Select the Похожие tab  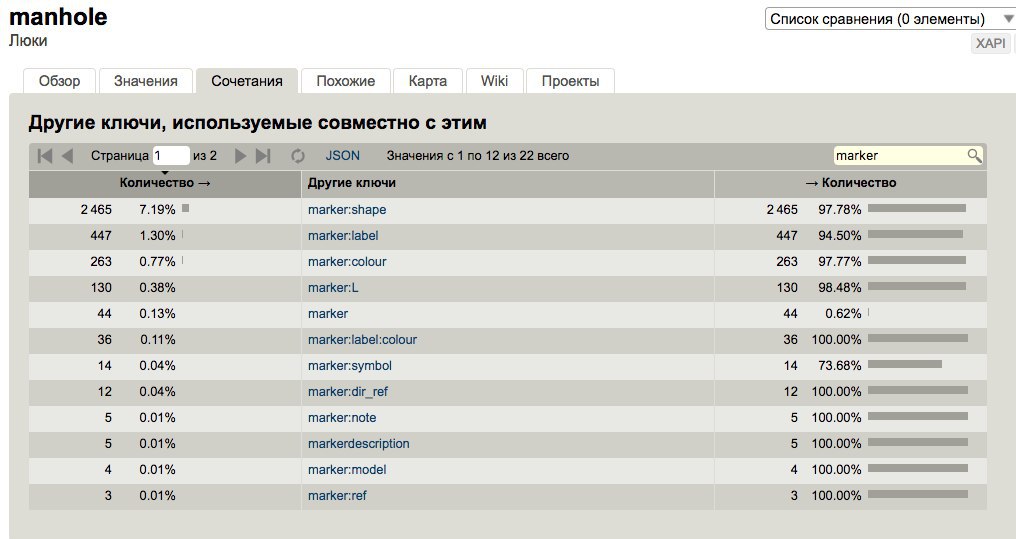click(x=346, y=81)
